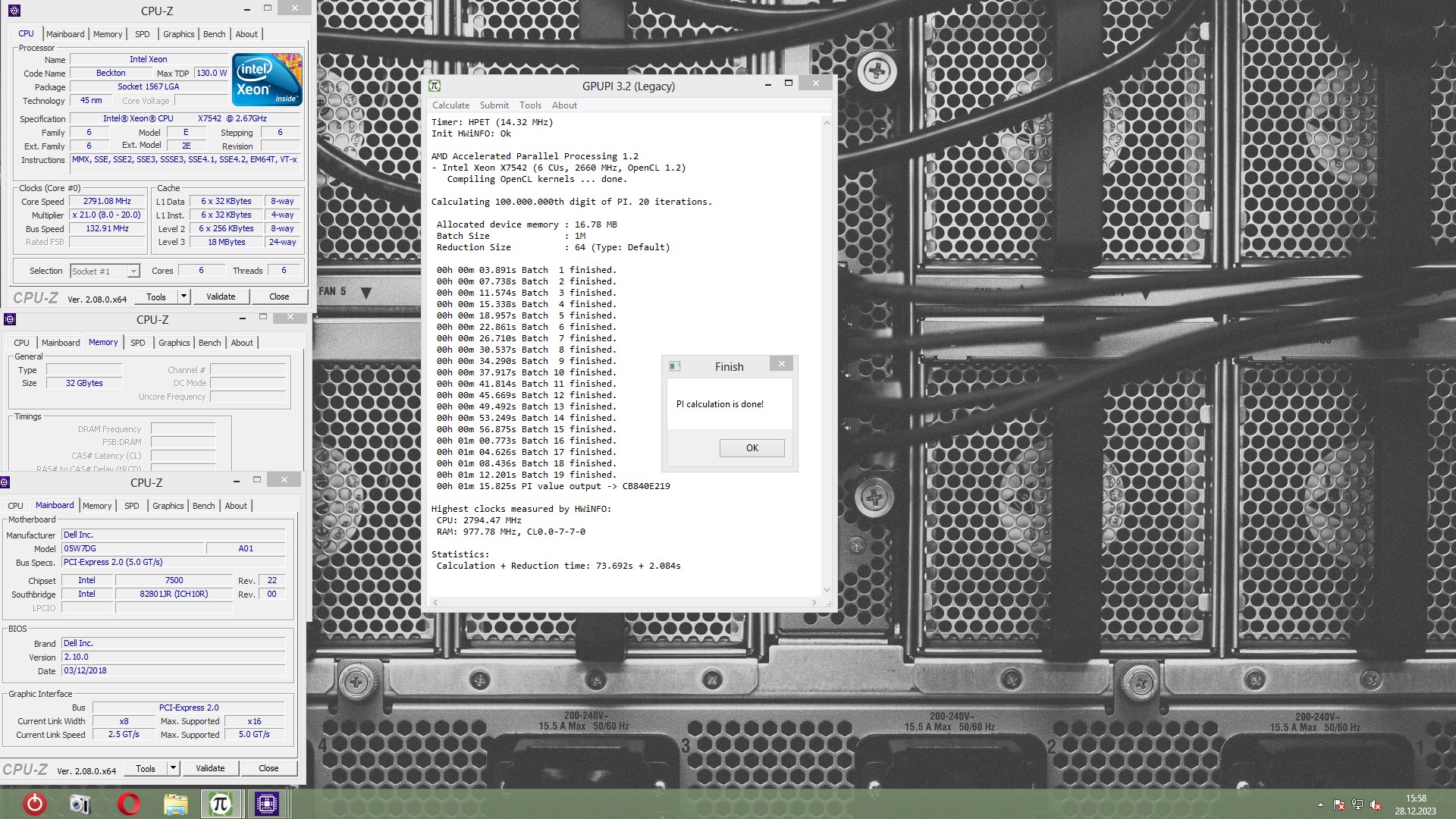Click GPUPI horizontal scrollbar right arrow

click(x=814, y=602)
